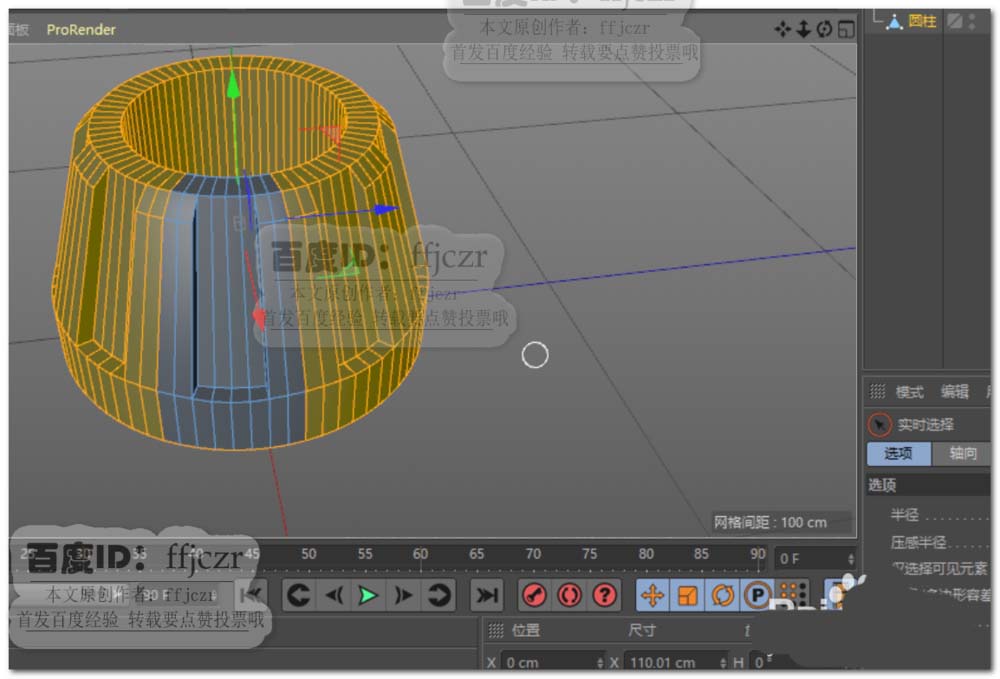Image resolution: width=1000 pixels, height=679 pixels.
Task: Click the X size field showing 110.01 cm
Action: (x=668, y=662)
